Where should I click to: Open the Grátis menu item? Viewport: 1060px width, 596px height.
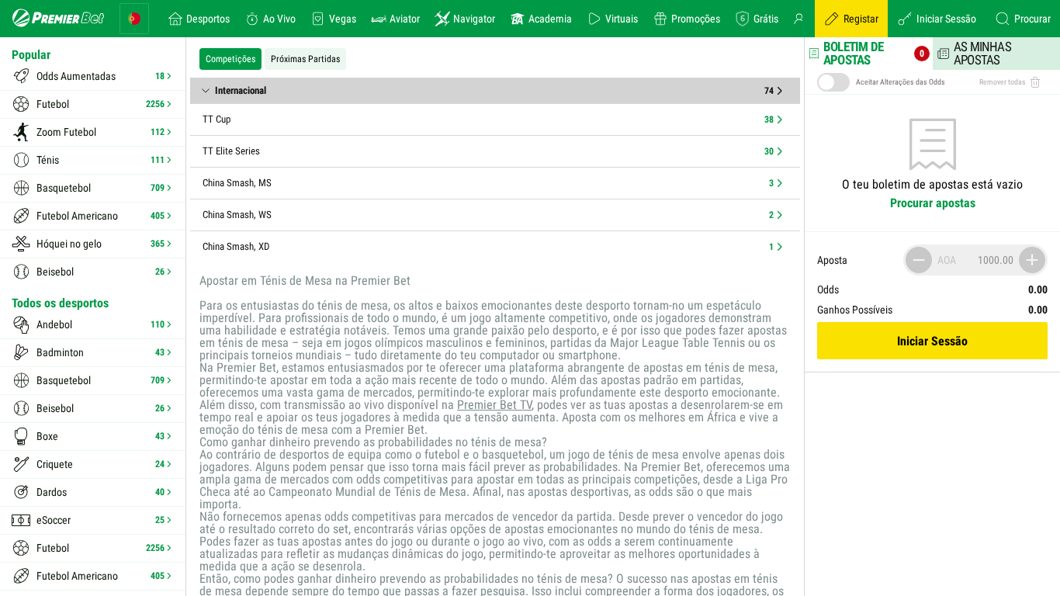click(x=756, y=19)
